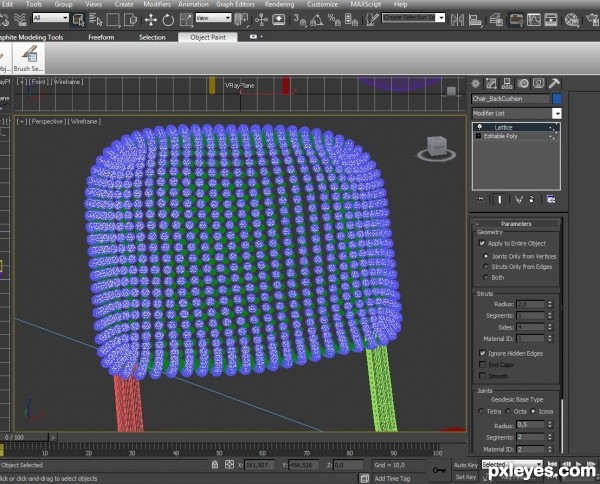The image size is (600, 484).
Task: Open the Modifier List dropdown
Action: click(556, 113)
